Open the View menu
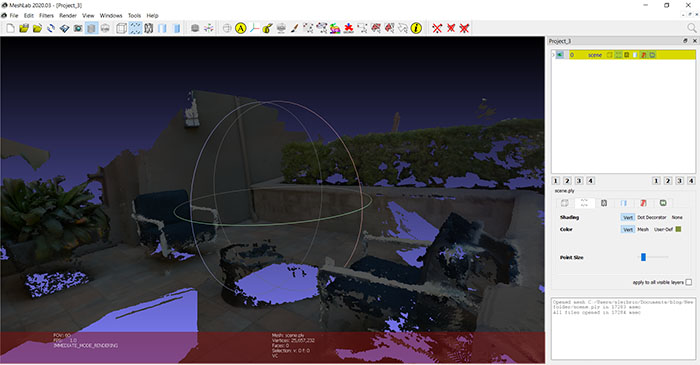Screen dimensions: 700x365 coord(88,15)
